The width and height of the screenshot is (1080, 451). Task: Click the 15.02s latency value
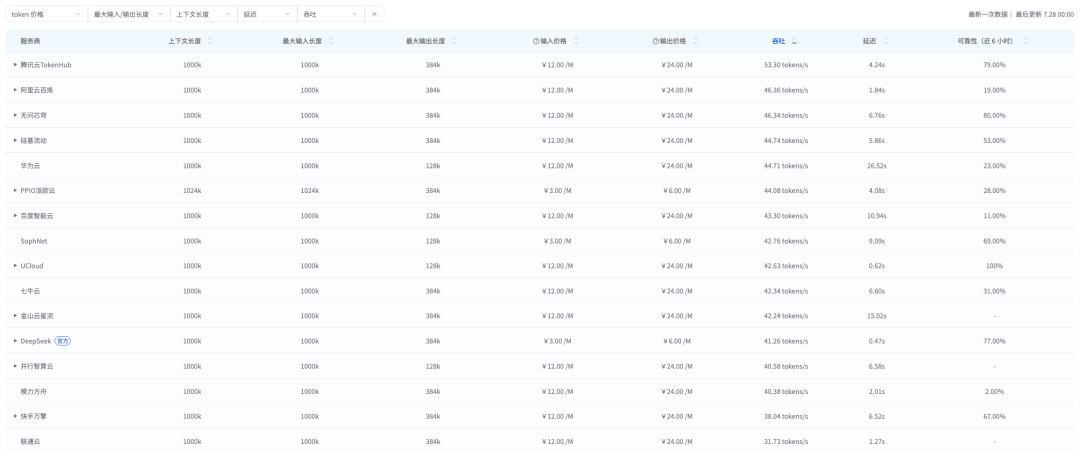(x=877, y=315)
